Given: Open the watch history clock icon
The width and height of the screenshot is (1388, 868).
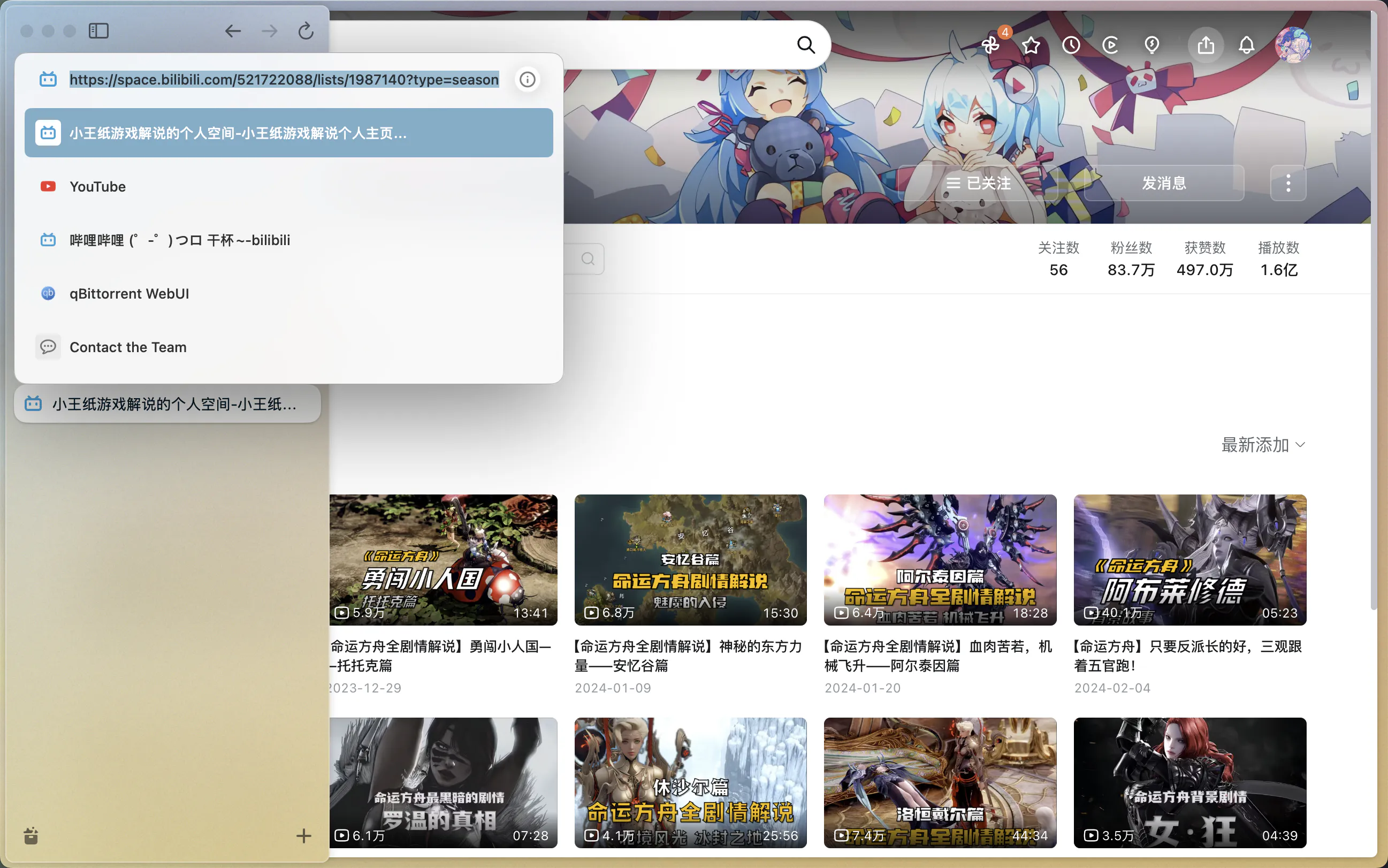Looking at the screenshot, I should pos(1071,45).
